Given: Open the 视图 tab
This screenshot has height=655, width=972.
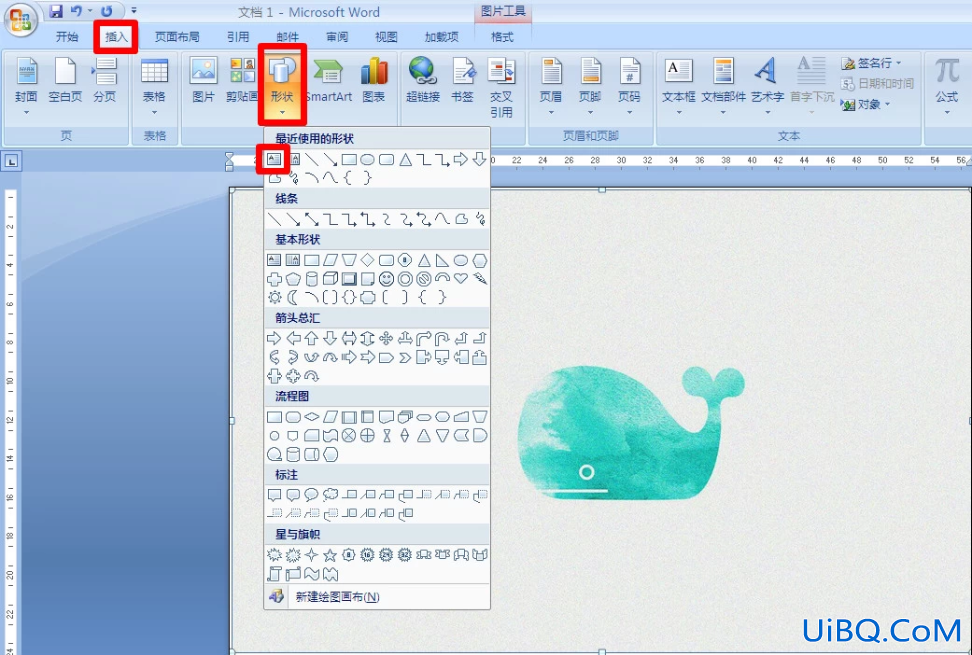Looking at the screenshot, I should [386, 37].
